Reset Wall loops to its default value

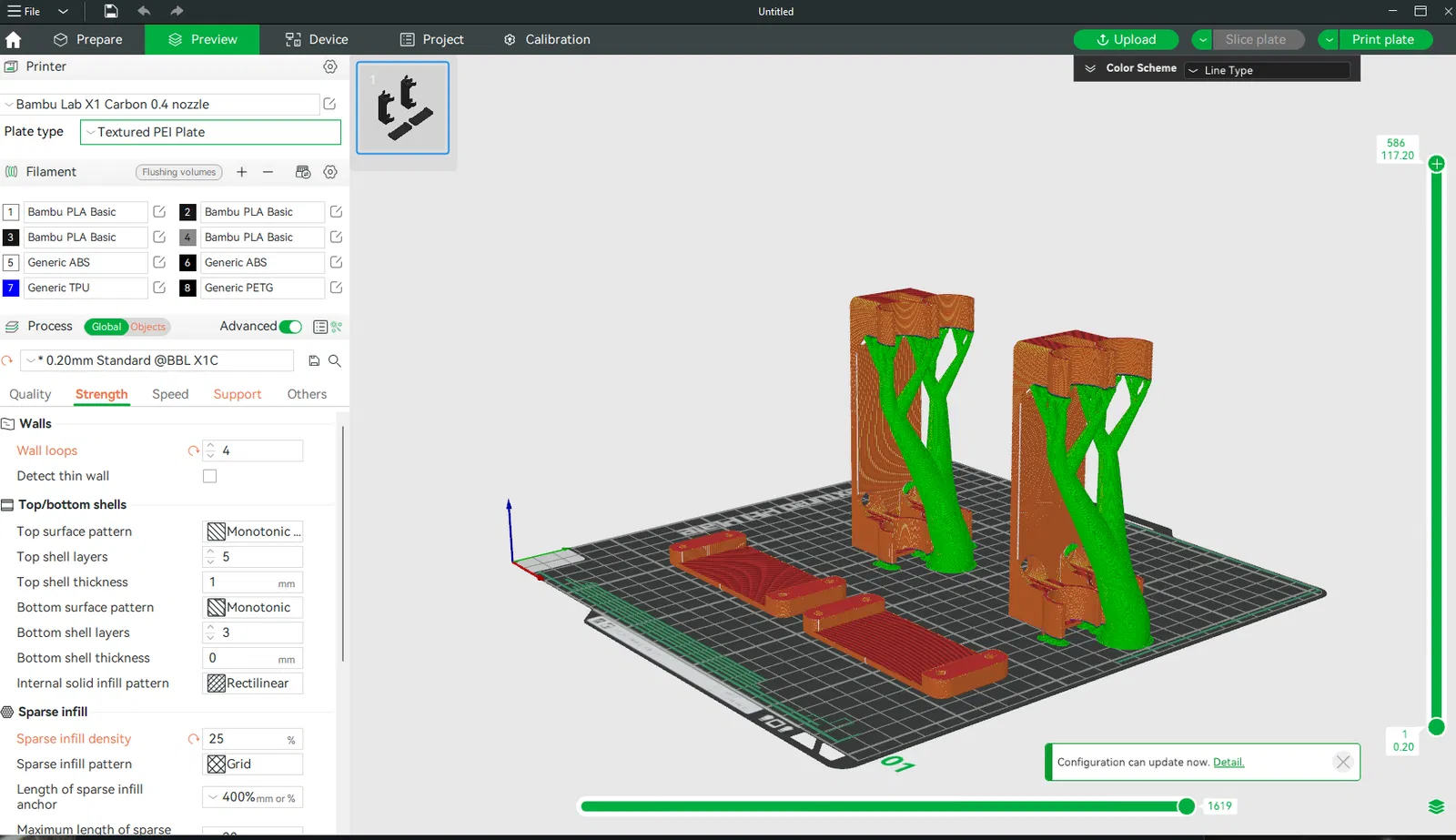(x=193, y=450)
